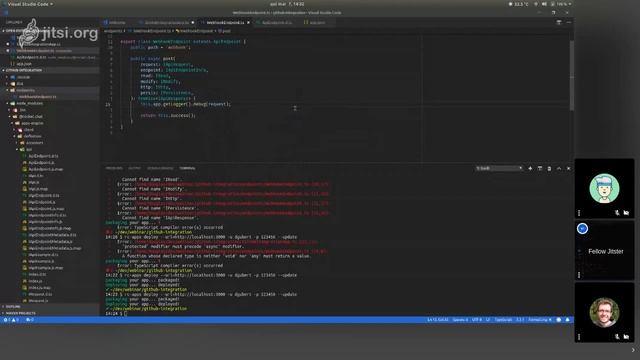Open the OUTPUT panel tab
Viewport: 640px width, 360px height.
134,168
